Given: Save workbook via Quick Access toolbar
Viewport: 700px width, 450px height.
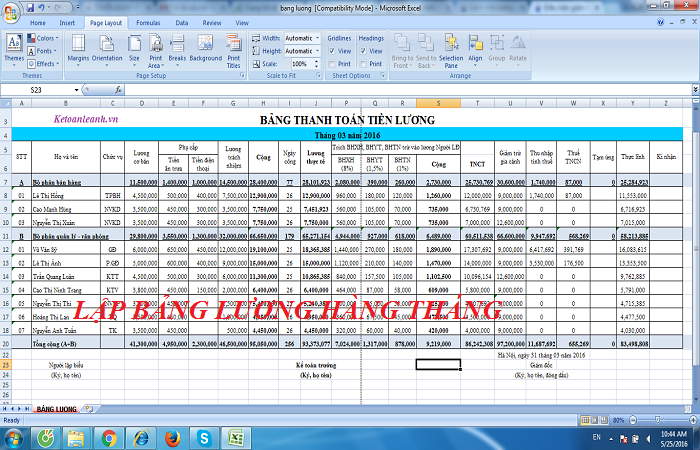Looking at the screenshot, I should tap(30, 8).
